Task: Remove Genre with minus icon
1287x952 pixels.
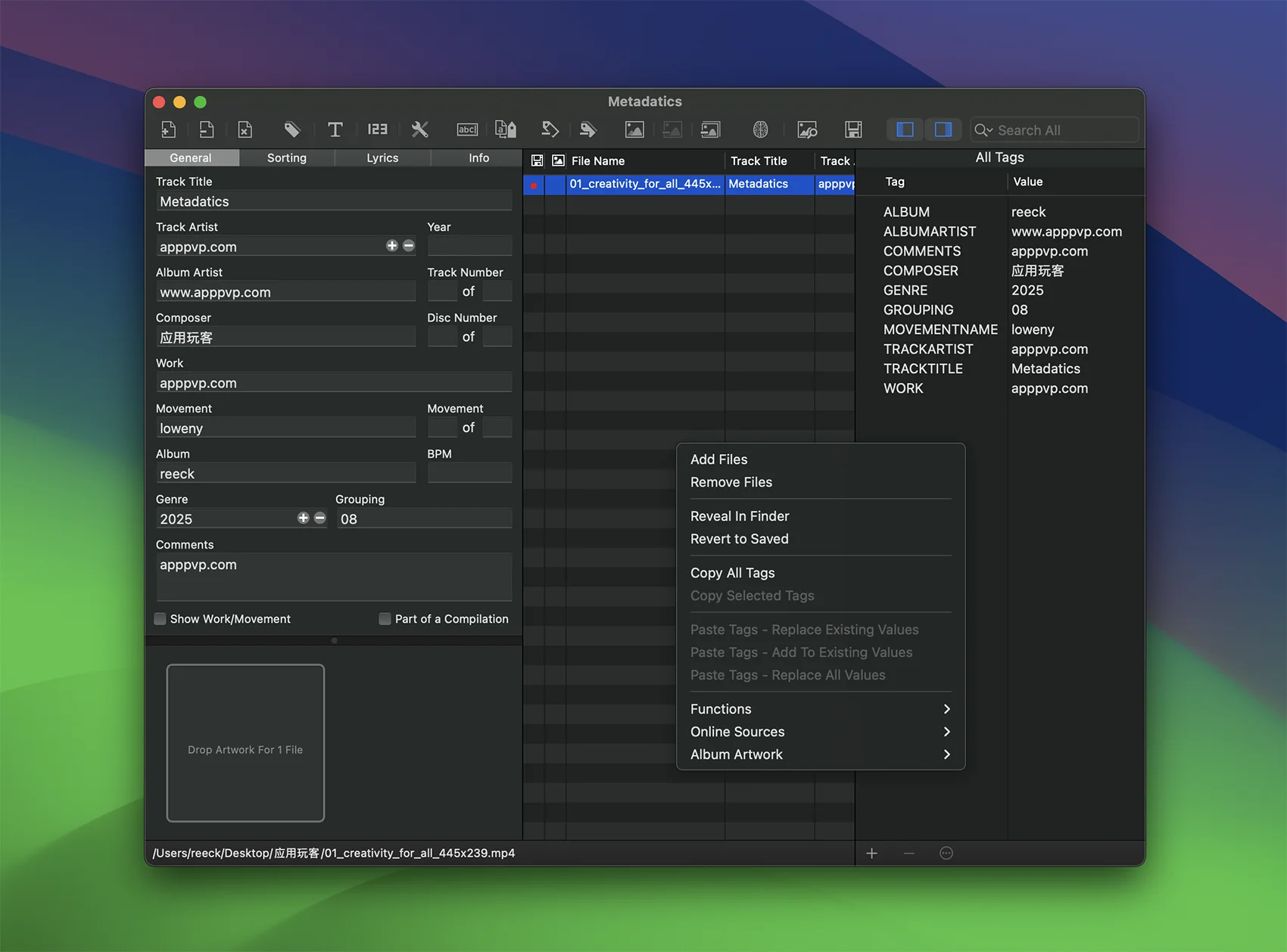Action: pyautogui.click(x=320, y=518)
